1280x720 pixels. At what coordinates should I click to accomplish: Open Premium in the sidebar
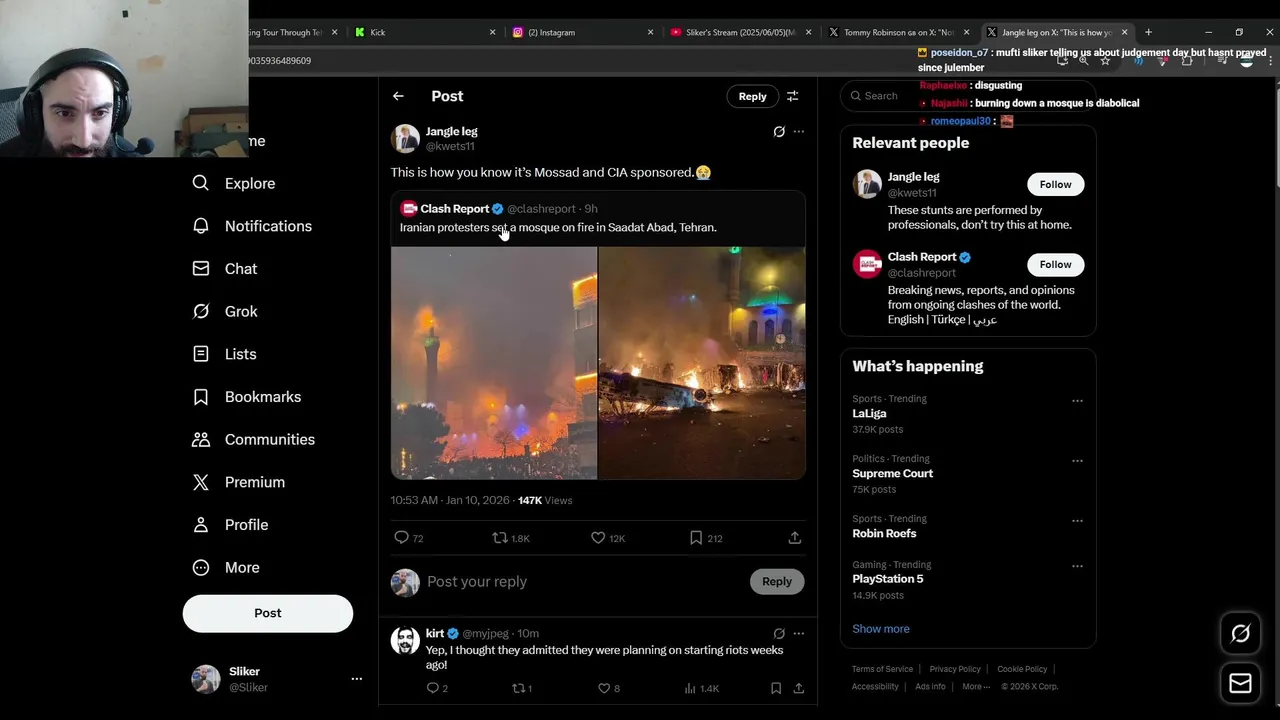click(239, 482)
